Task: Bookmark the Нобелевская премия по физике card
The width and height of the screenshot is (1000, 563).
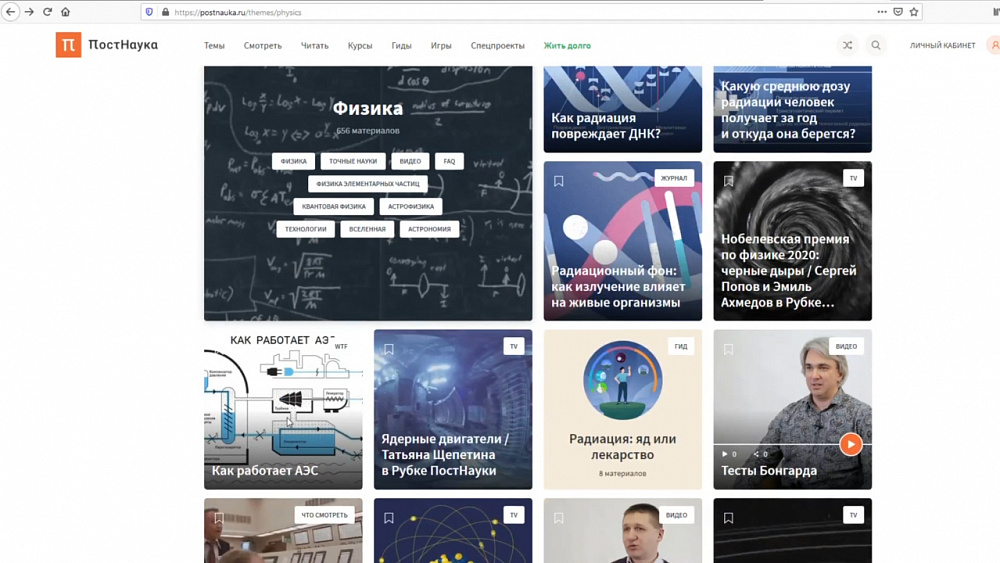Action: 728,182
